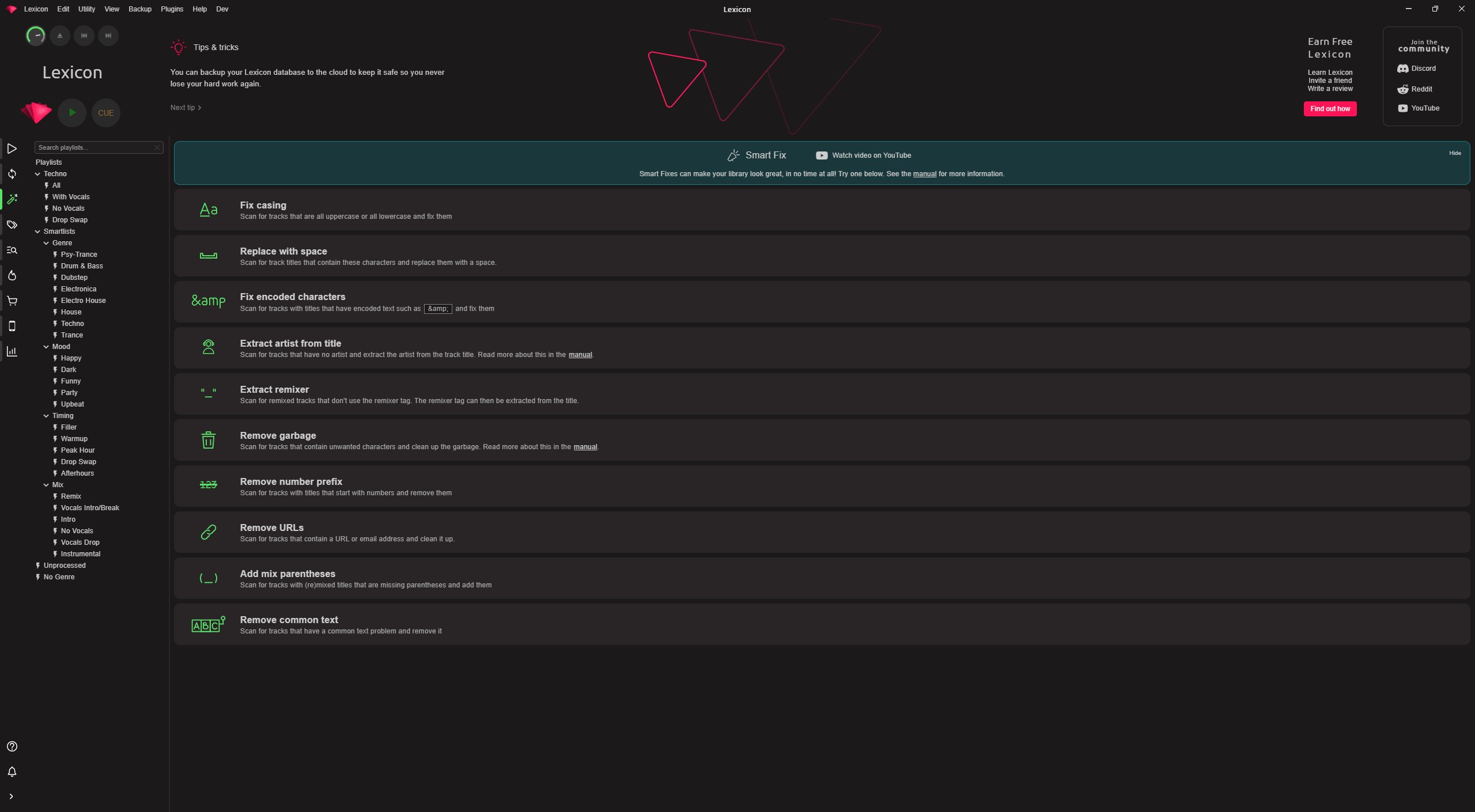Click the notification bell at the bottom left

12,772
